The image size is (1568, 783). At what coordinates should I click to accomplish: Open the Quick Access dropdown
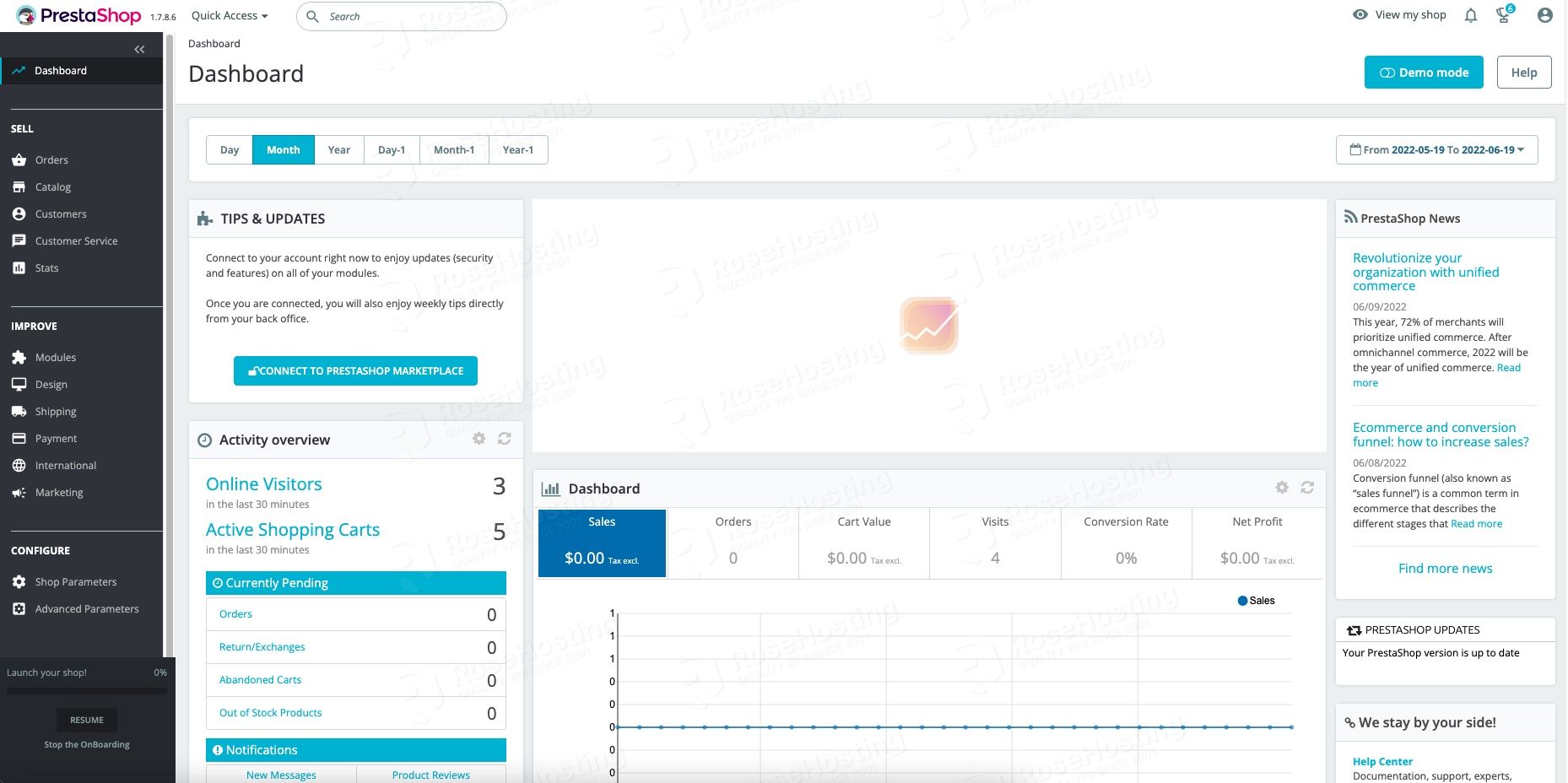[228, 15]
